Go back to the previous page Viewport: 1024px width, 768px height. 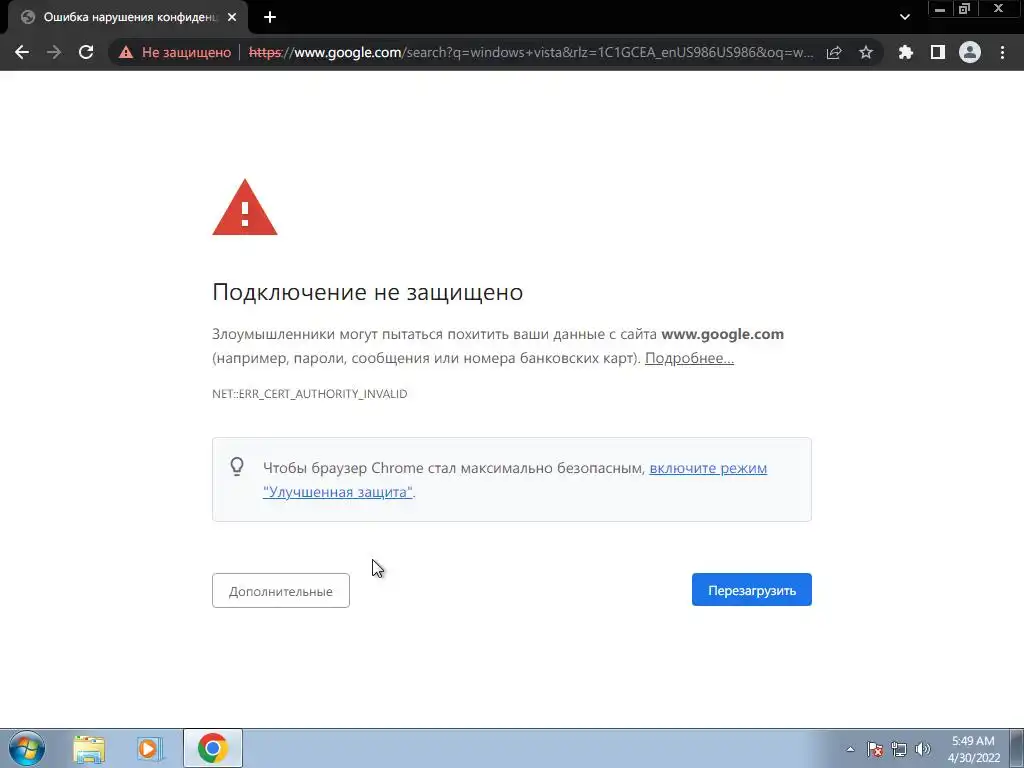[x=22, y=52]
